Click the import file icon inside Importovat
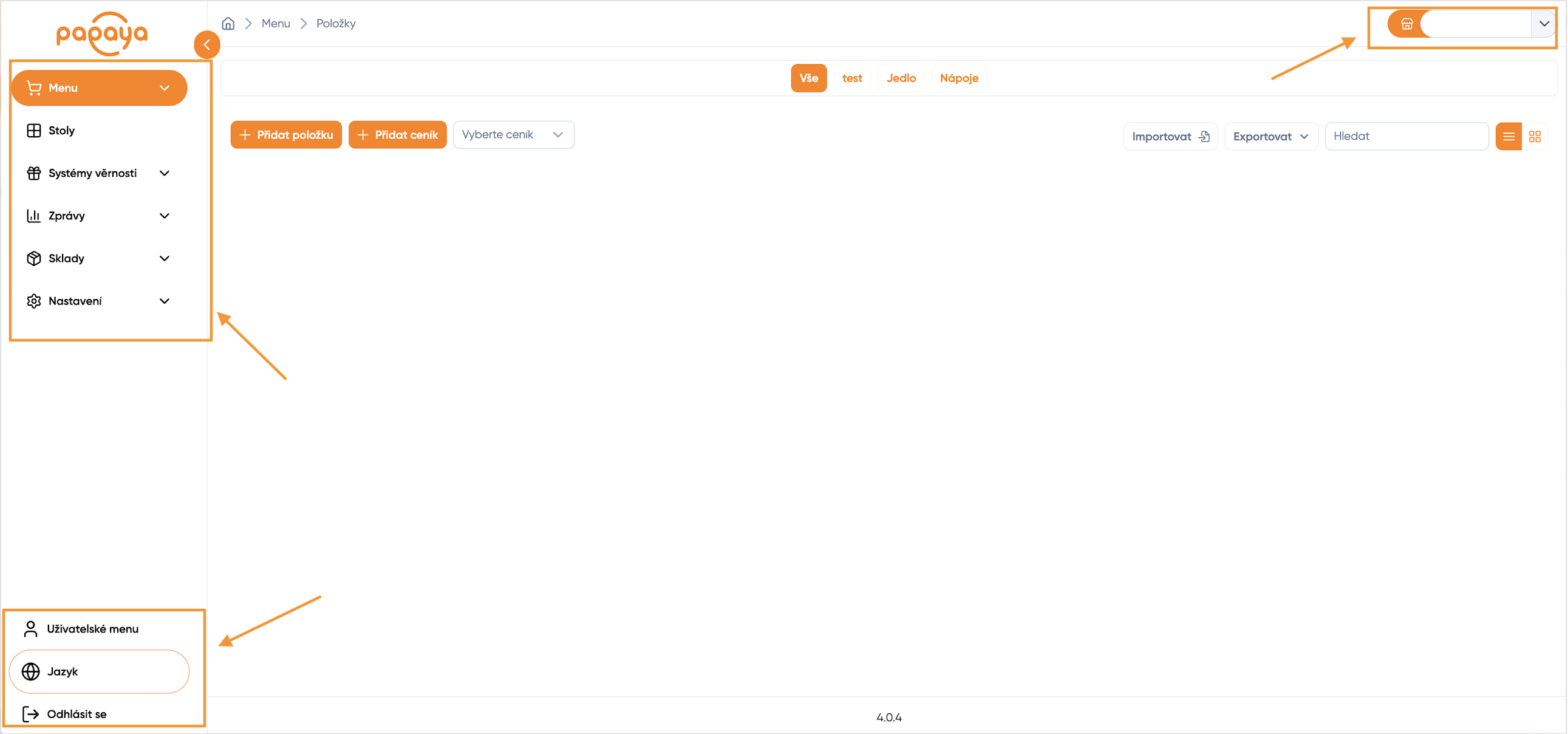The width and height of the screenshot is (1568, 734). pyautogui.click(x=1204, y=137)
